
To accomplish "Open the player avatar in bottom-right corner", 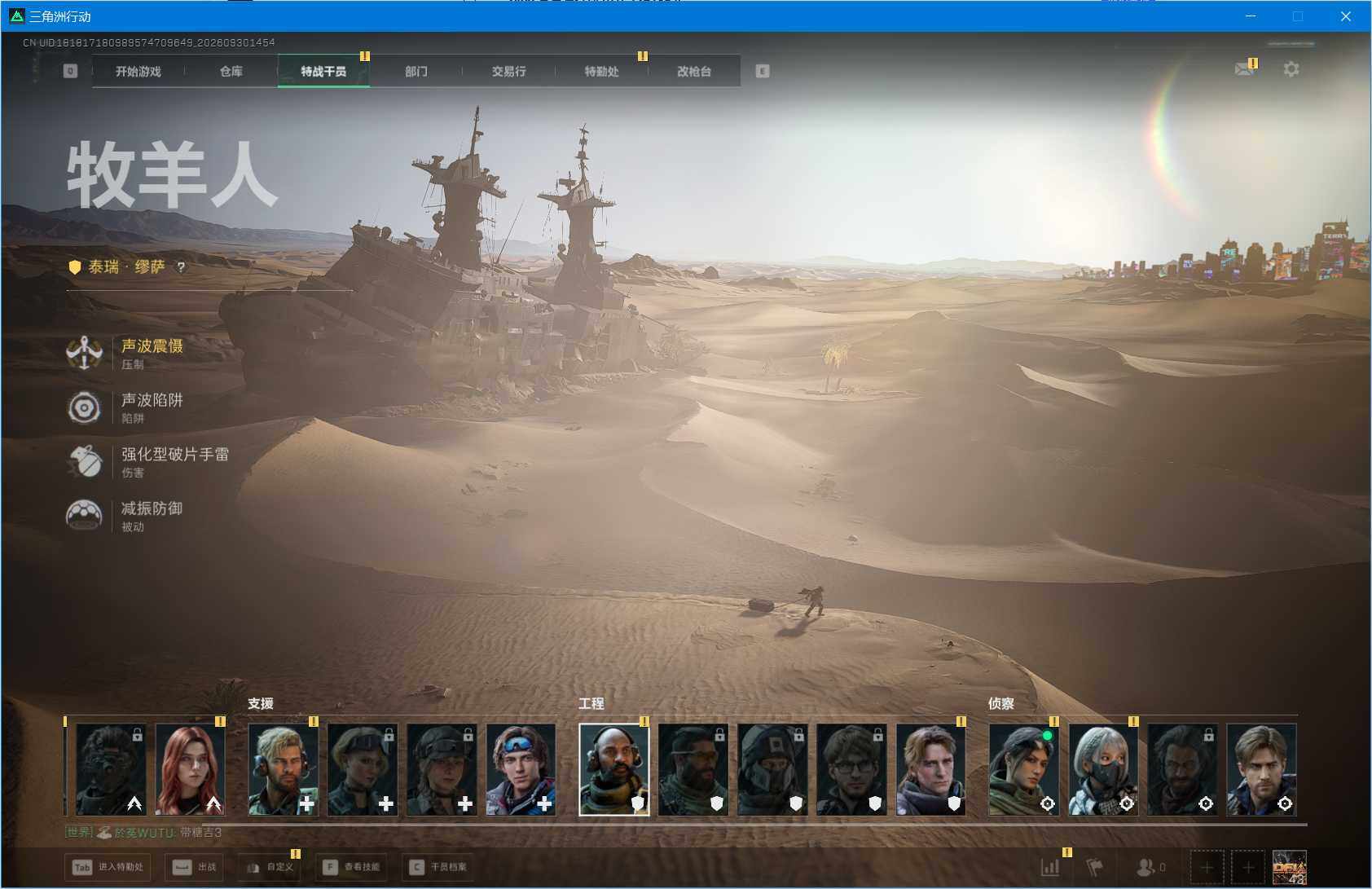I will (1290, 867).
